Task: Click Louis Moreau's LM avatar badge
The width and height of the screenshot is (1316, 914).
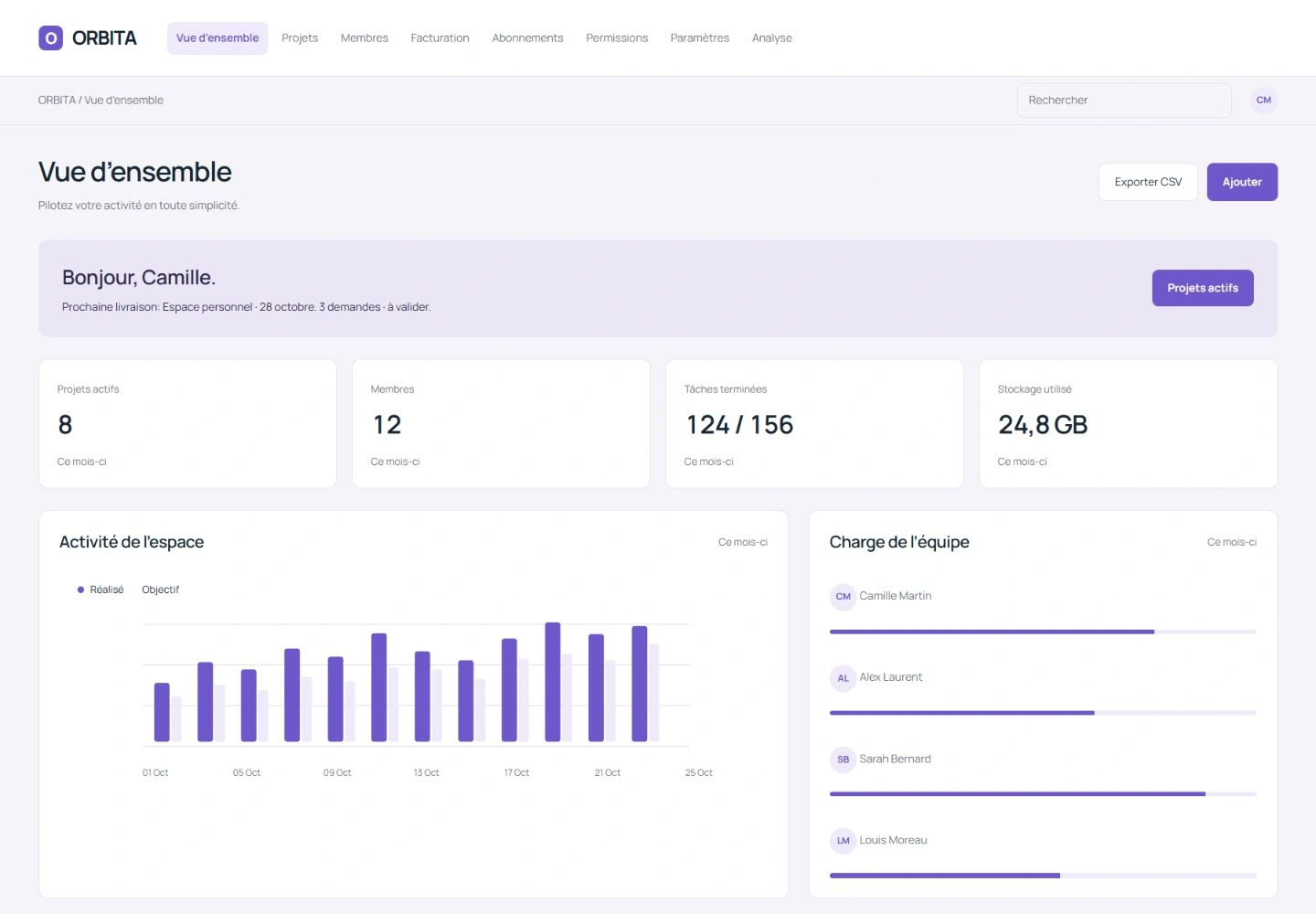Action: pyautogui.click(x=843, y=841)
